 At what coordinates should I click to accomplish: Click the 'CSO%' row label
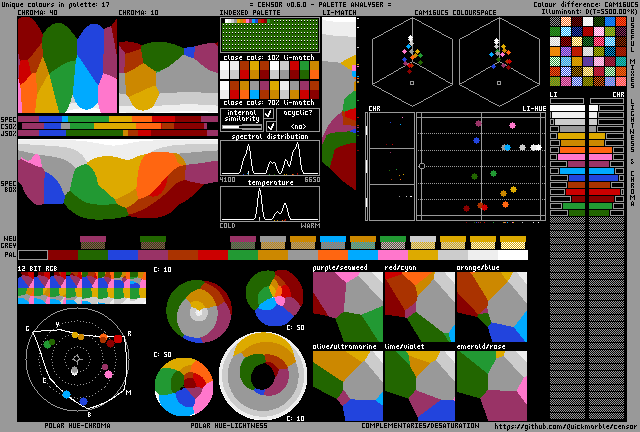point(9,126)
